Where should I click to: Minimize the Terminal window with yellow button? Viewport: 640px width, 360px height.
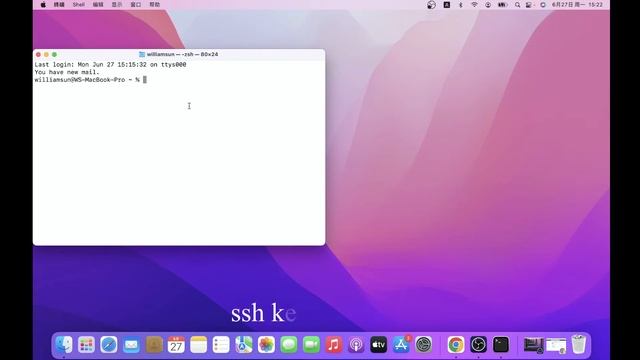(46, 54)
